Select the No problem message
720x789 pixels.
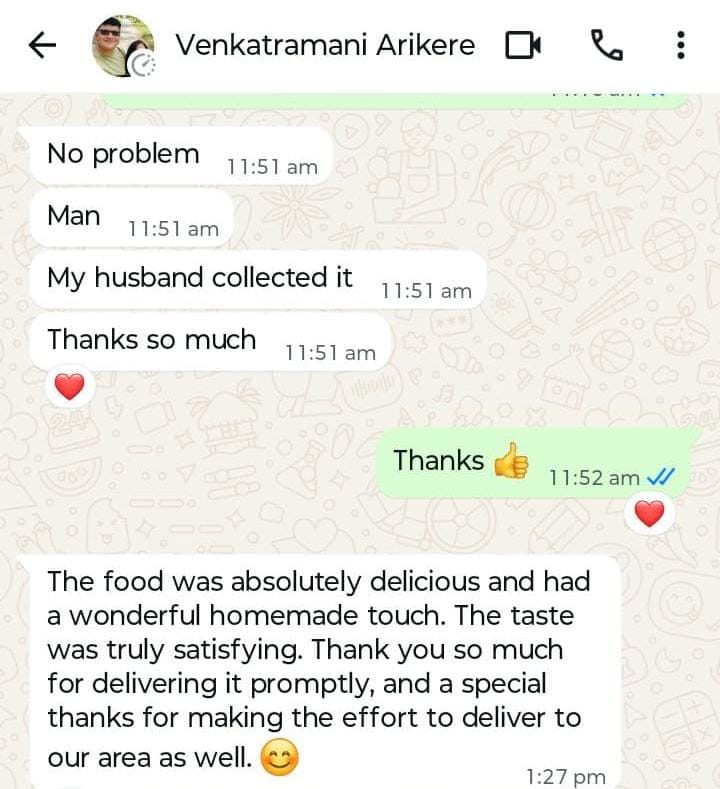(x=182, y=156)
